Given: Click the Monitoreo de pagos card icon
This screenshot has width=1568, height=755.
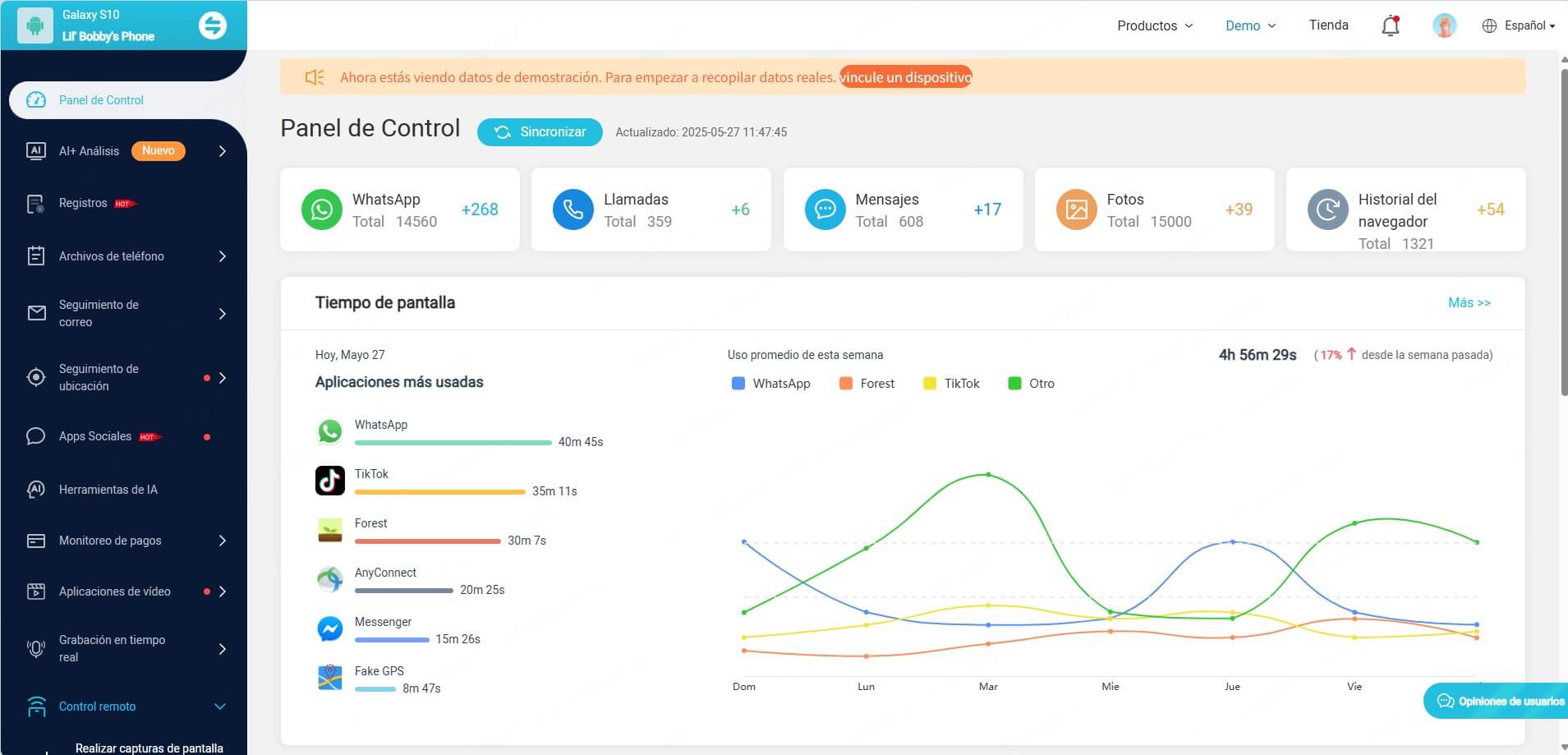Looking at the screenshot, I should click(36, 541).
